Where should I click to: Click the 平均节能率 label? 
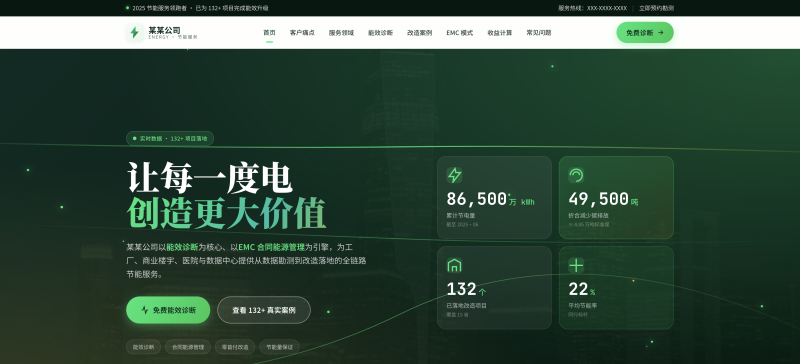point(583,305)
